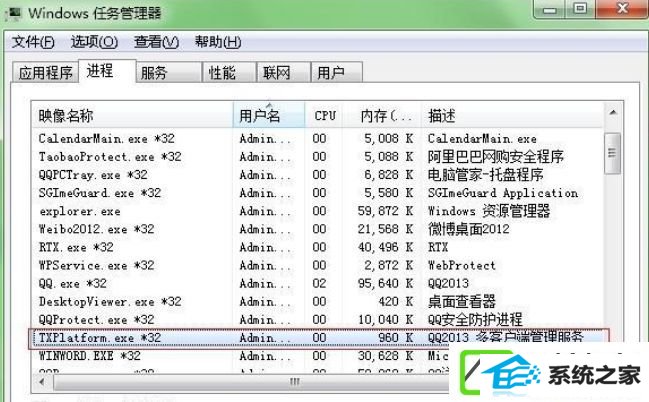Screen dimensions: 649x402
Task: Open the 选项(O) menu
Action: 94,42
